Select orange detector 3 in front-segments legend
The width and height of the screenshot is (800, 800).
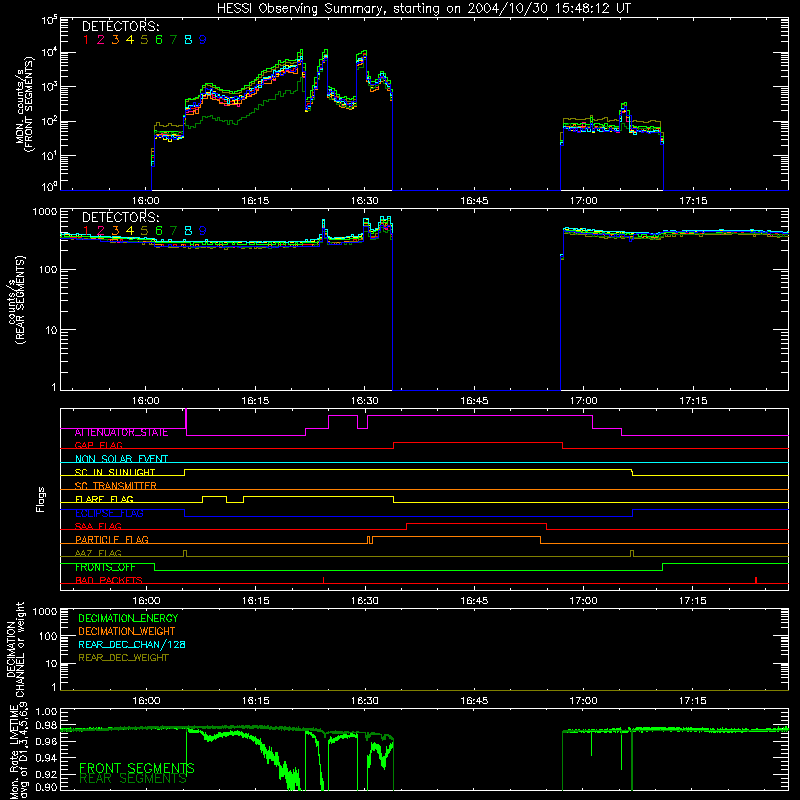(115, 40)
